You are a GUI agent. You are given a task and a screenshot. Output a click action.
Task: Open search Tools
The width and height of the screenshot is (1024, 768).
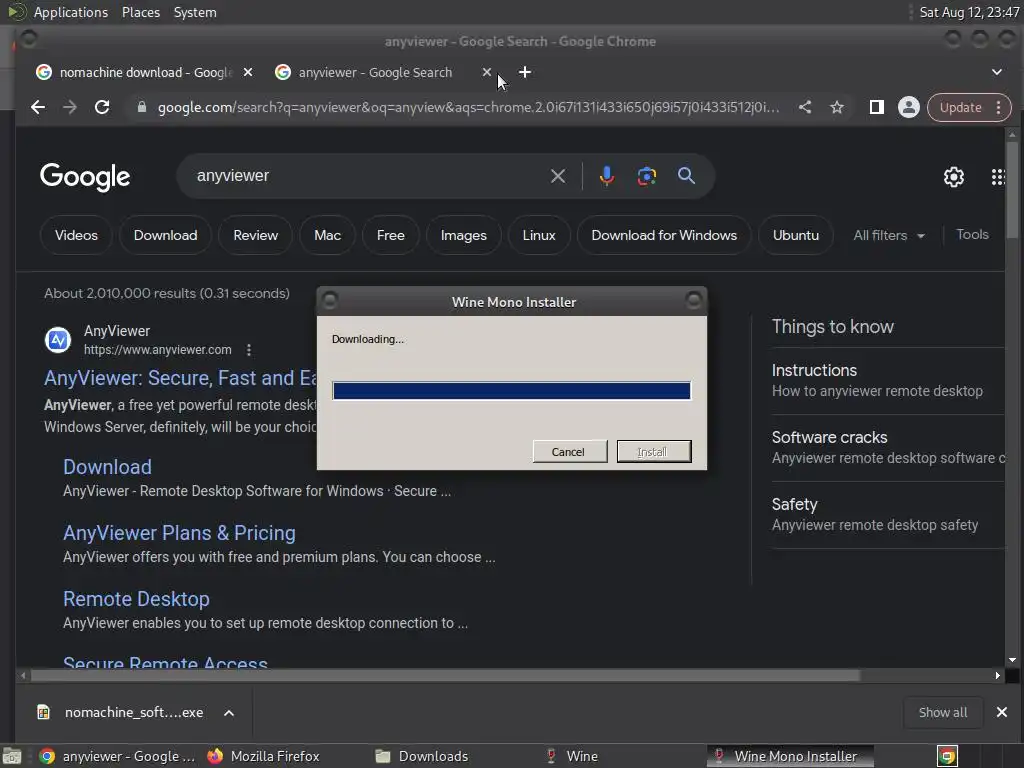pyautogui.click(x=972, y=234)
